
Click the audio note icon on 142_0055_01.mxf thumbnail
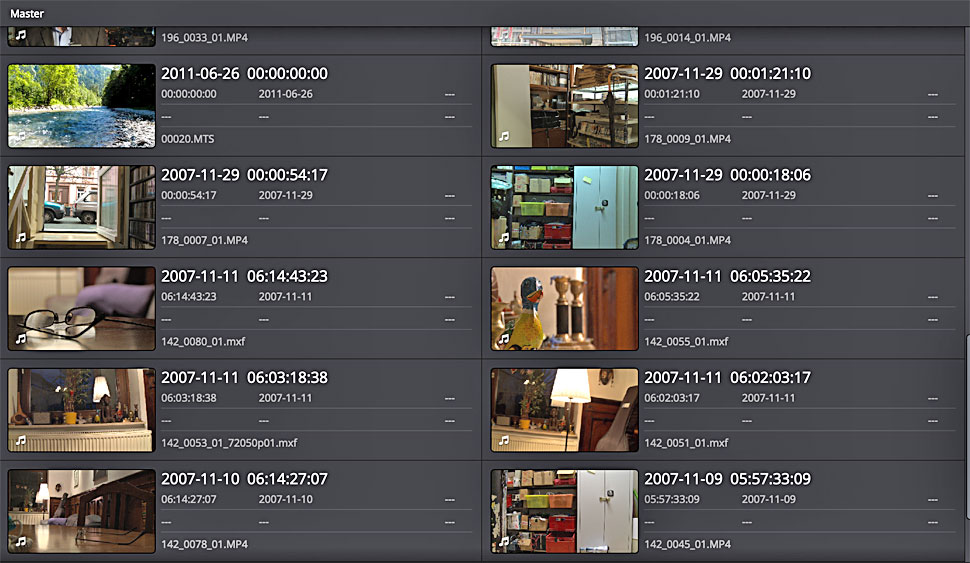504,339
